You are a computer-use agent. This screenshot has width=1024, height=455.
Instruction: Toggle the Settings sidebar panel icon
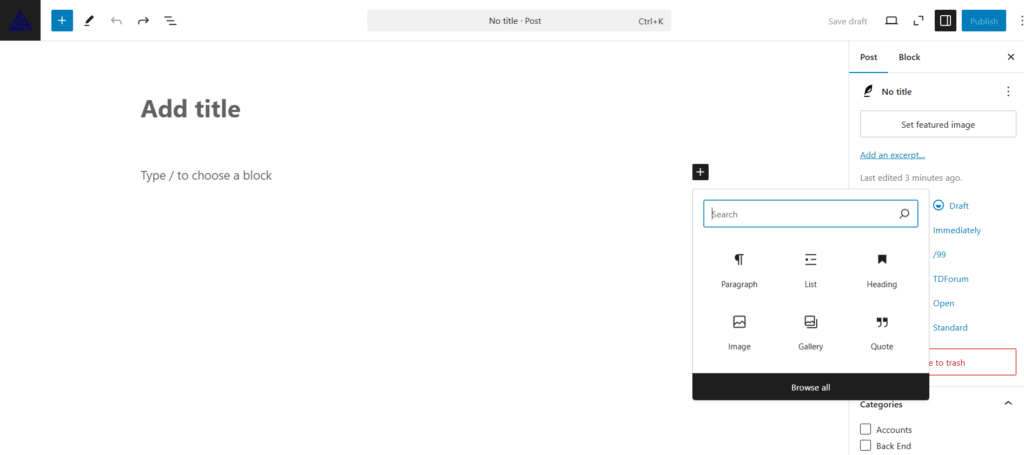(945, 20)
